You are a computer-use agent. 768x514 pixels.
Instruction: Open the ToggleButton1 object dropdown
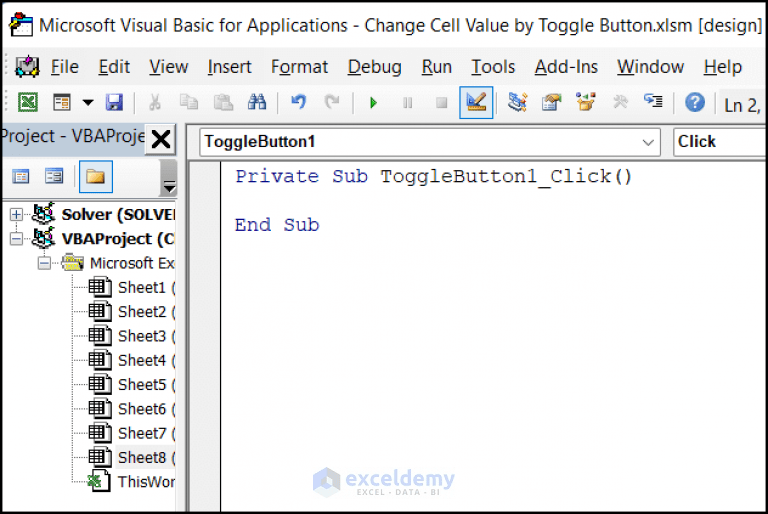pyautogui.click(x=648, y=143)
